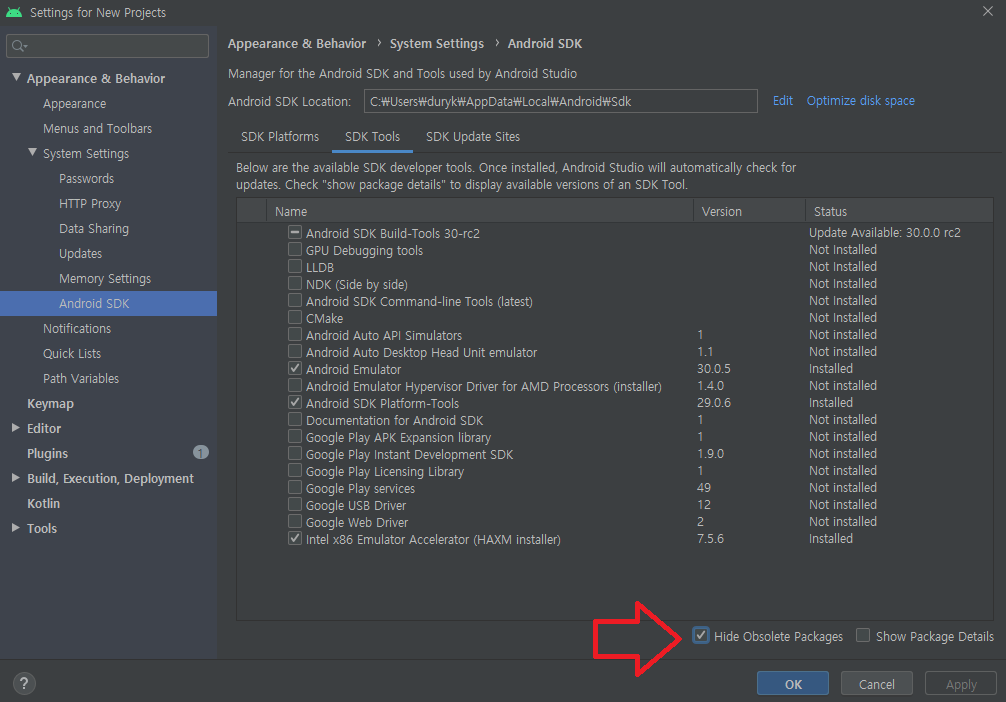The height and width of the screenshot is (702, 1006).
Task: Click the System Settings breadcrumb
Action: click(437, 44)
